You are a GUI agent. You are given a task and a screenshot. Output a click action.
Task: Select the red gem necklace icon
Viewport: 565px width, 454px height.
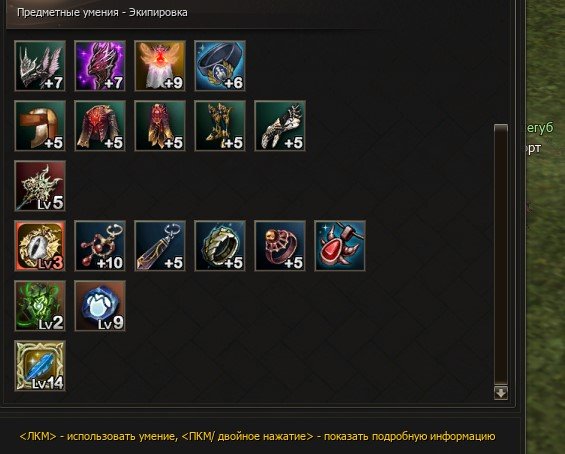(340, 246)
